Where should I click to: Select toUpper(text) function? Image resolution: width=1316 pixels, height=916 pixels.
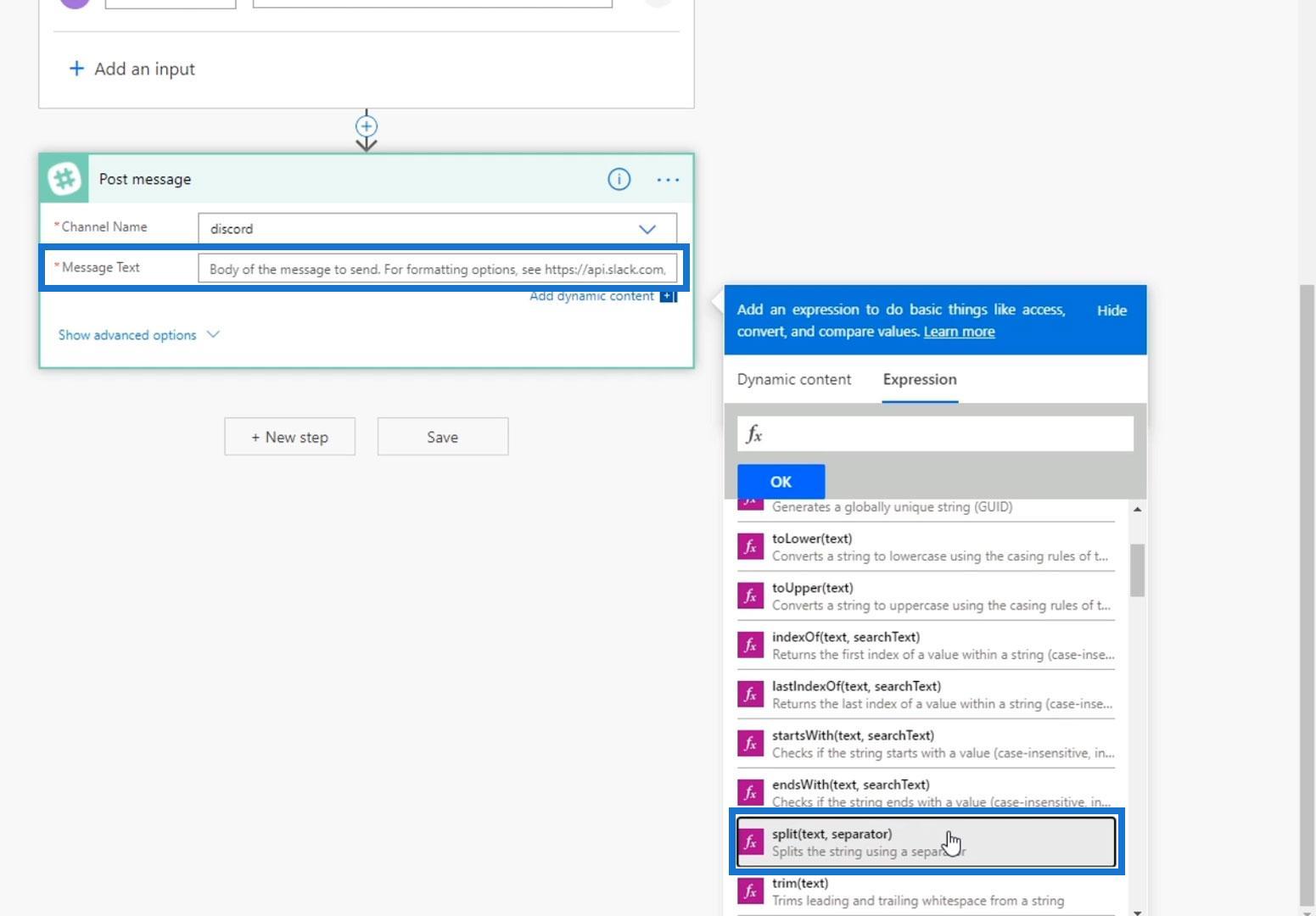tap(926, 596)
